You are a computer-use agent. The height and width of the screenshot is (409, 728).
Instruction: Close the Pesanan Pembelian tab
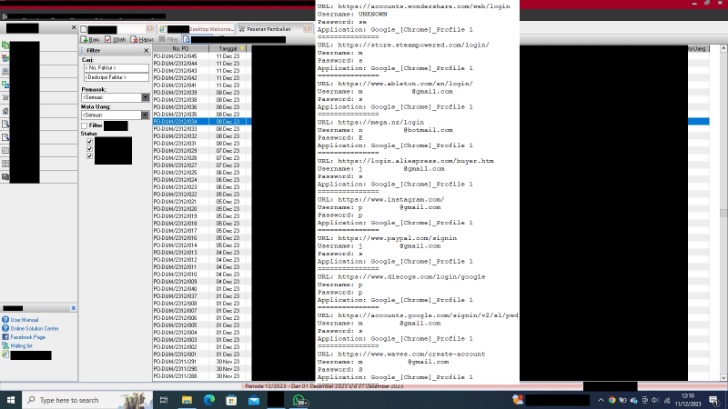click(x=307, y=29)
